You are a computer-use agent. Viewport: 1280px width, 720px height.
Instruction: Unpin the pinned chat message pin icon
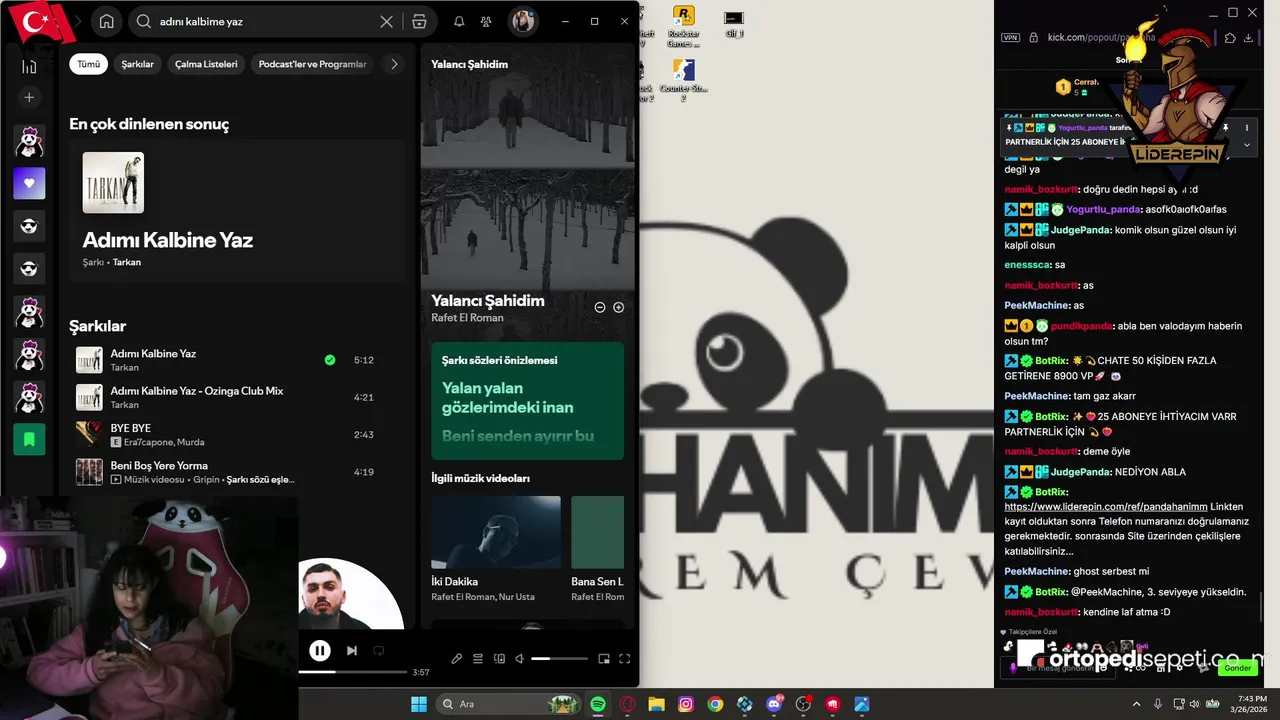[x=1225, y=128]
